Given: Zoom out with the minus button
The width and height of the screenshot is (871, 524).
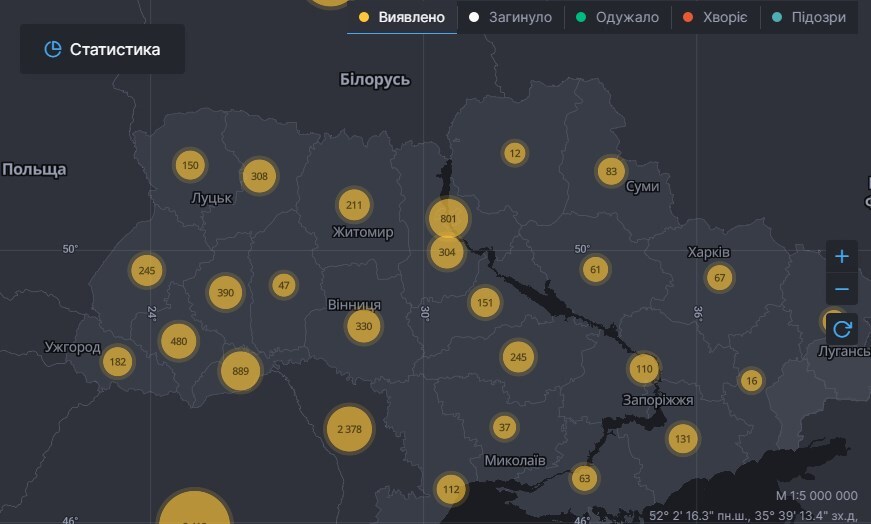Looking at the screenshot, I should [842, 290].
